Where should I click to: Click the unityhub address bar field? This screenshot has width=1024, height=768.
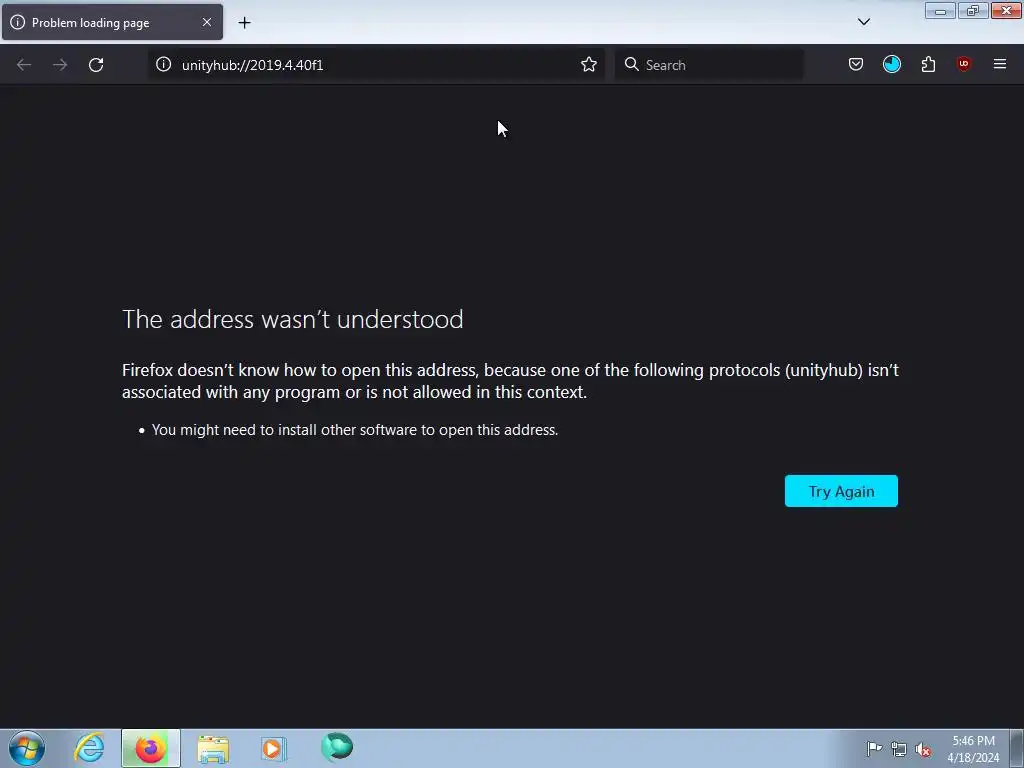[376, 65]
